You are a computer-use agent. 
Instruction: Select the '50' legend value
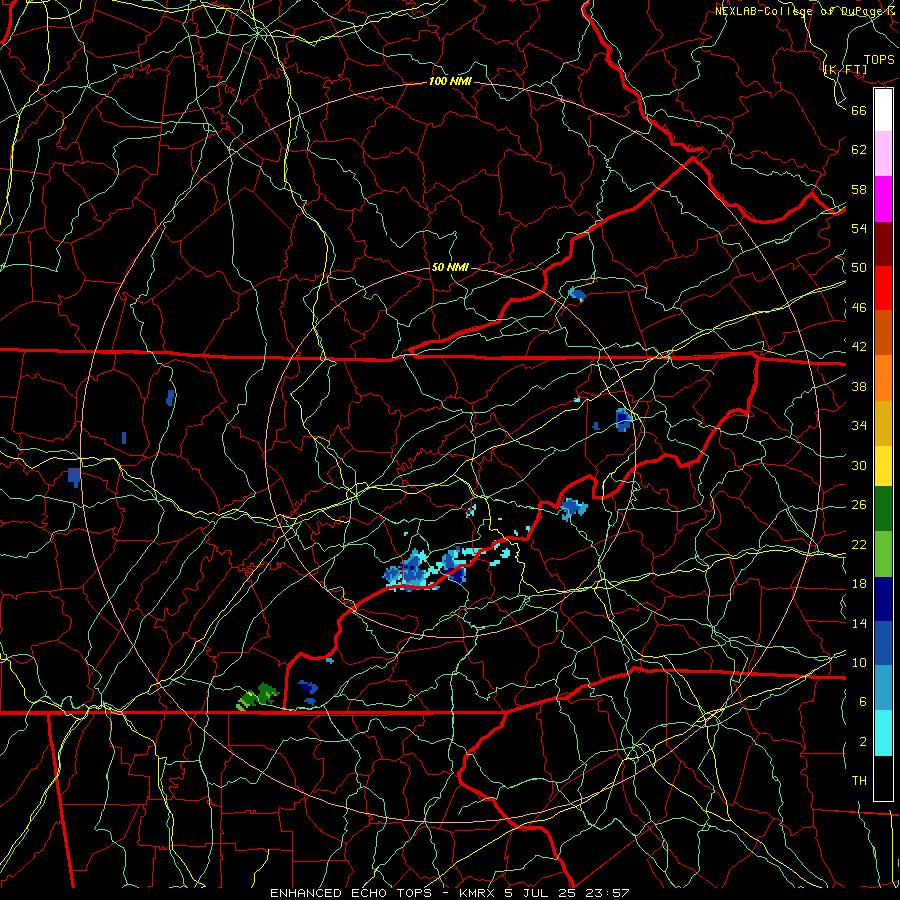click(859, 268)
